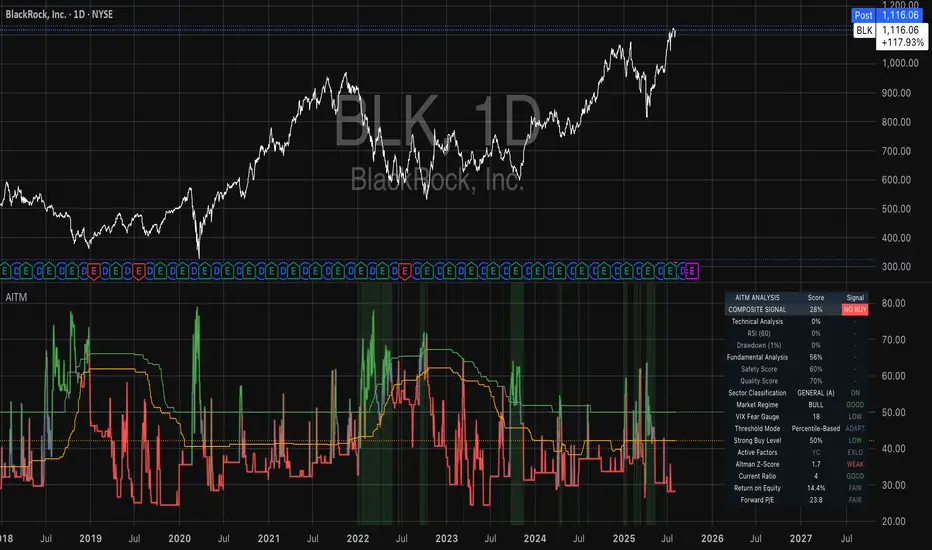Click the GENERAL (A) sector value
Viewport: 932px width, 550px height.
pyautogui.click(x=816, y=393)
